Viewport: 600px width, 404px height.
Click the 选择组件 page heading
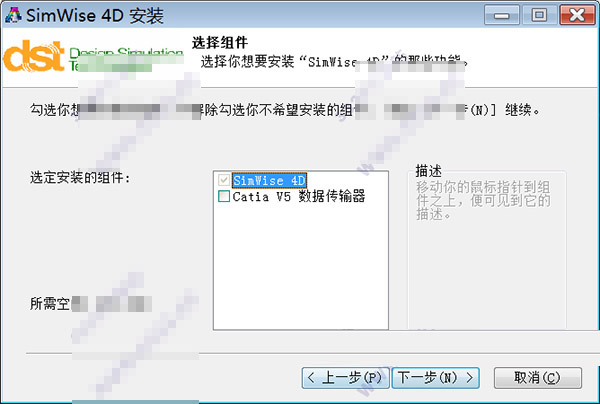220,43
